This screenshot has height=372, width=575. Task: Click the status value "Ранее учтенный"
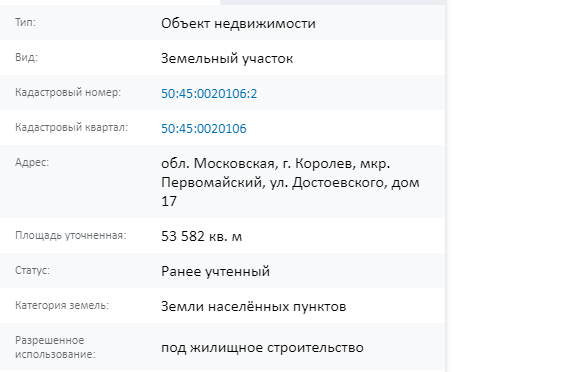click(x=215, y=271)
